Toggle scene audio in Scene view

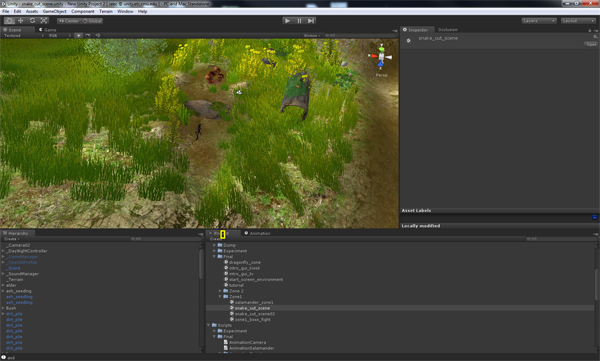98,35
